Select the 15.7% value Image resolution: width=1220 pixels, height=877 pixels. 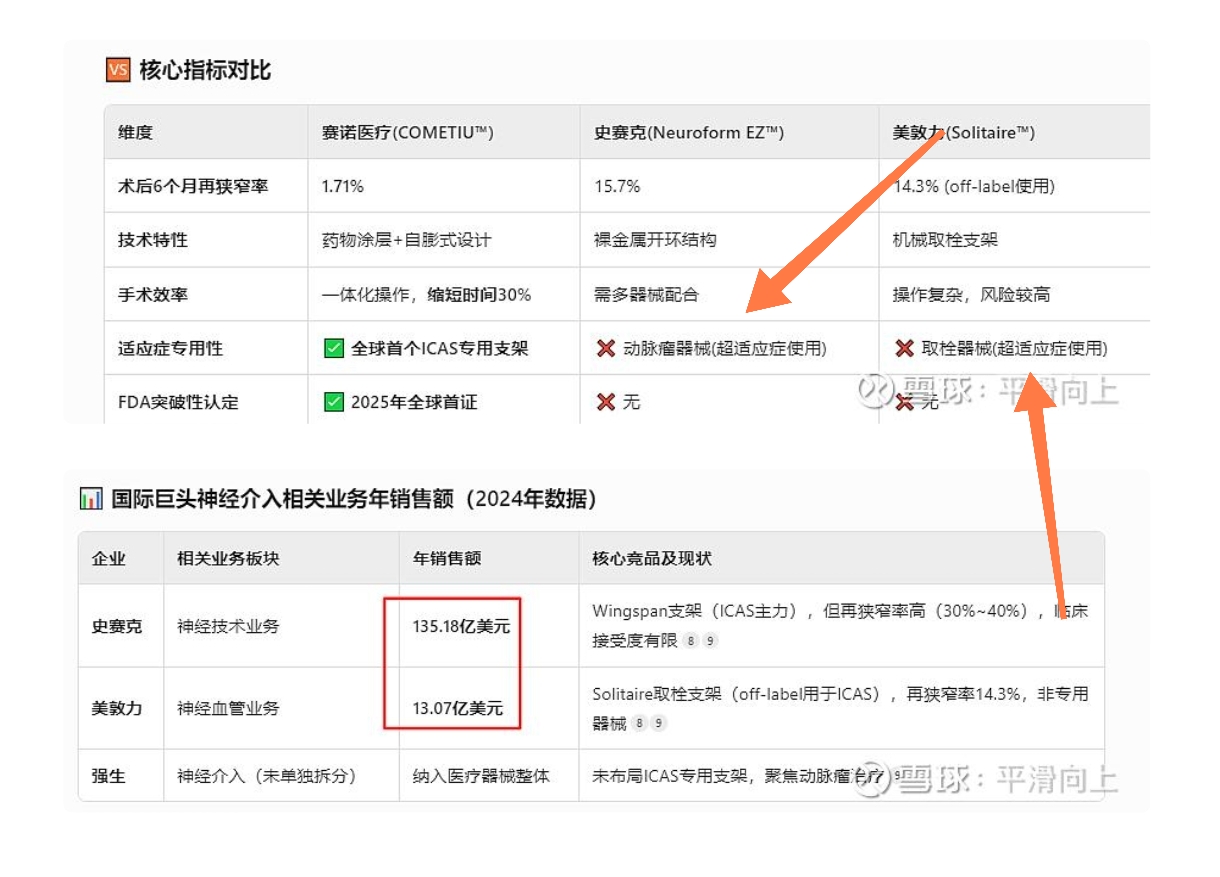(616, 186)
